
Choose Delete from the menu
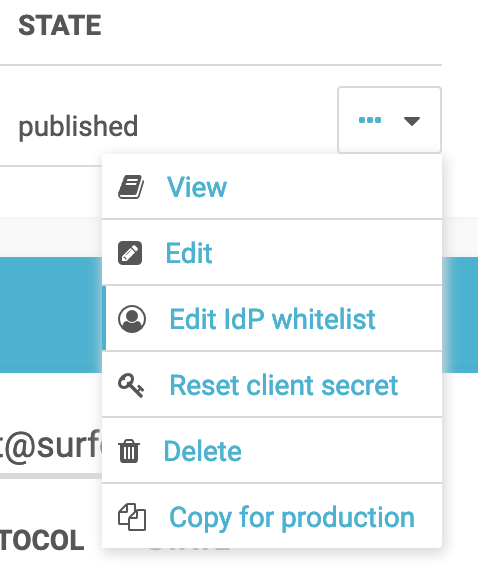[x=202, y=451]
